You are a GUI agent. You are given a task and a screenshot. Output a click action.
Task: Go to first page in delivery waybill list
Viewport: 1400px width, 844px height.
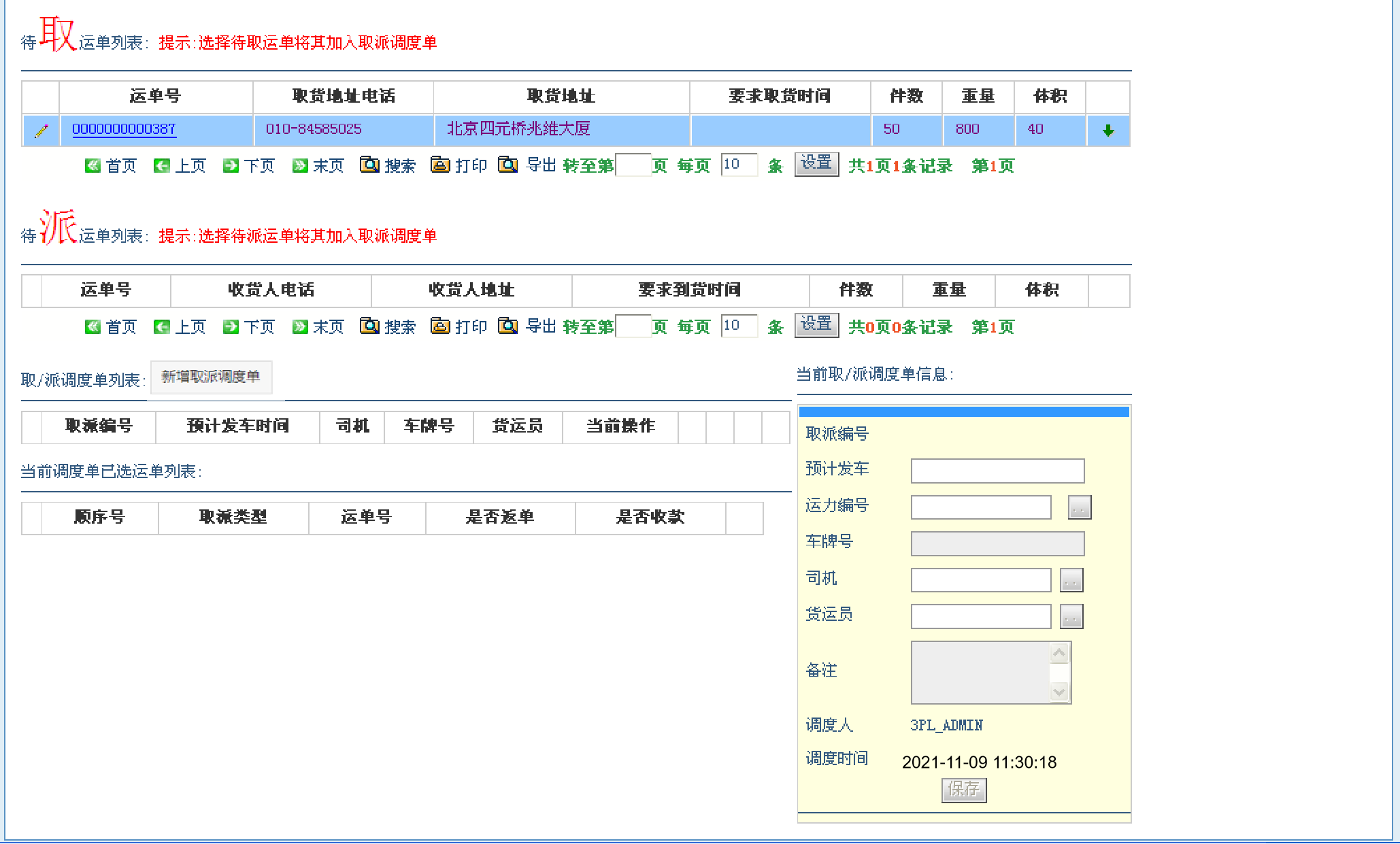111,326
